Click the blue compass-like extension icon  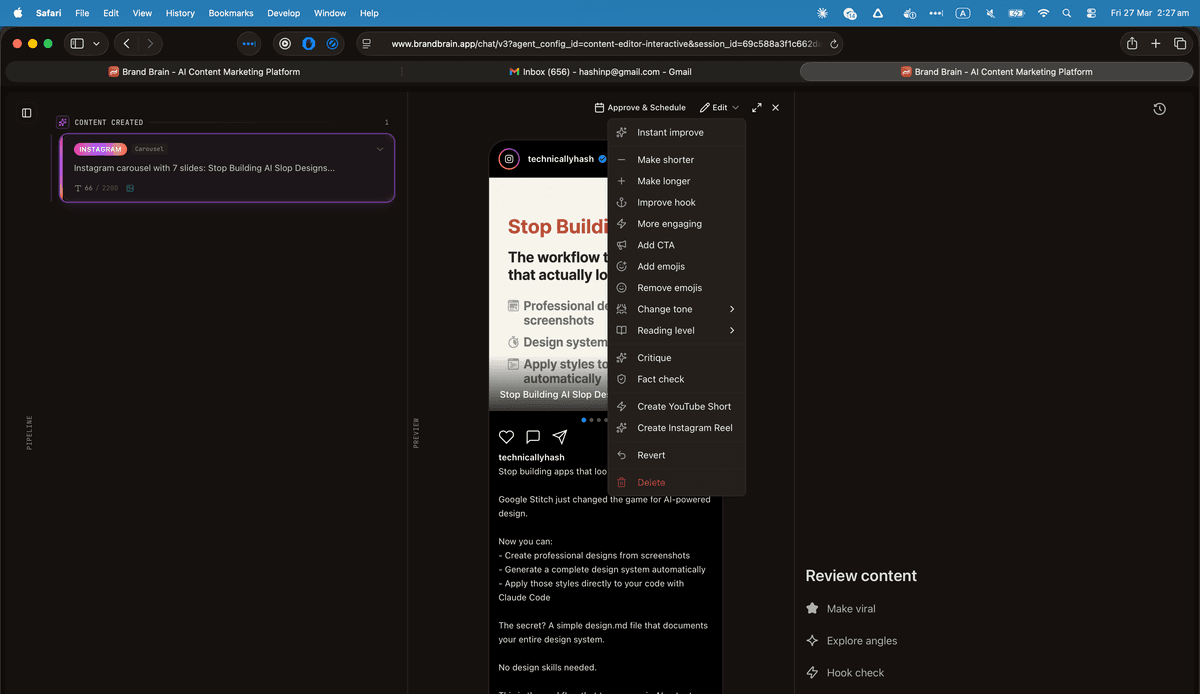click(x=333, y=44)
